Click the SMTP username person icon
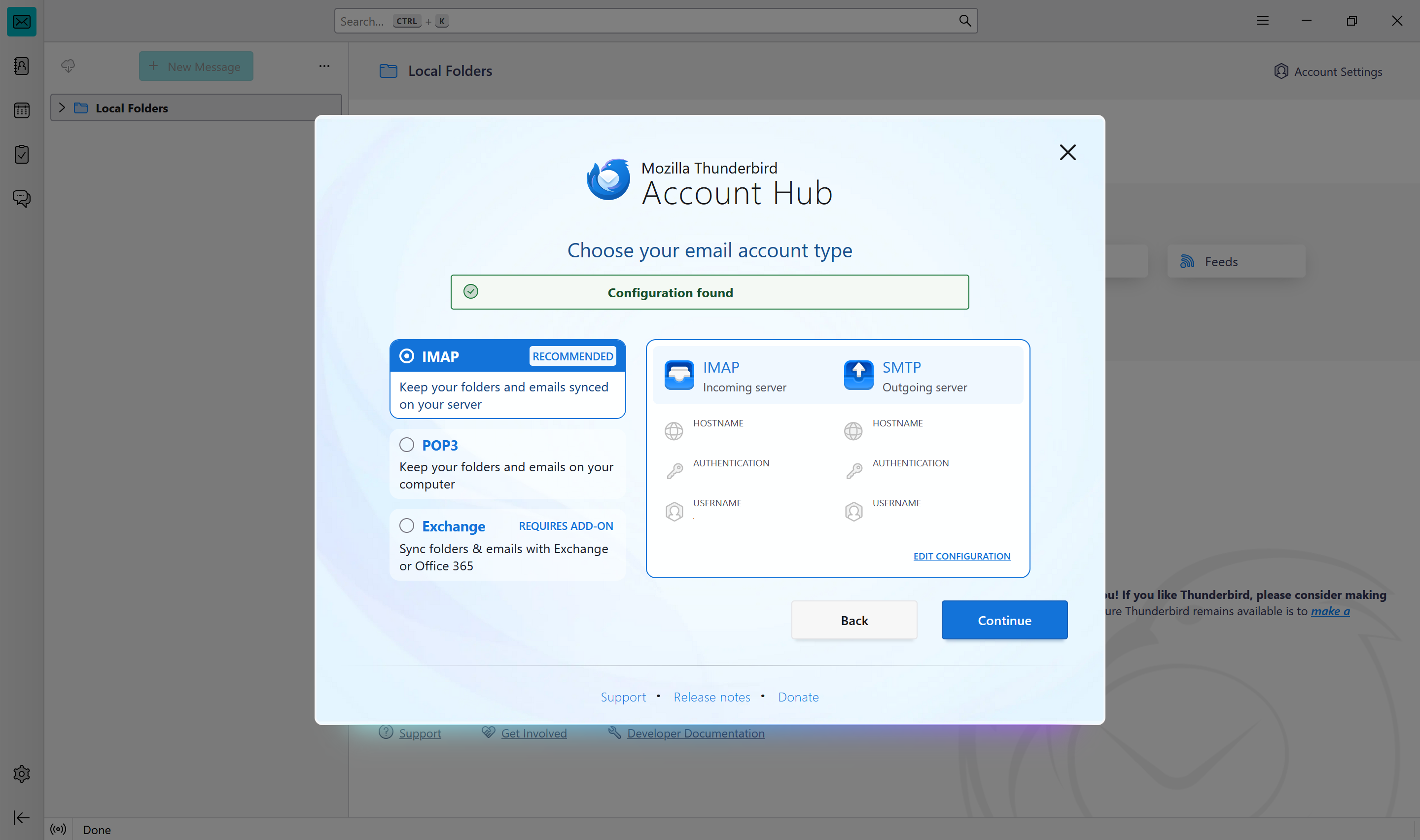This screenshot has height=840, width=1420. (853, 511)
